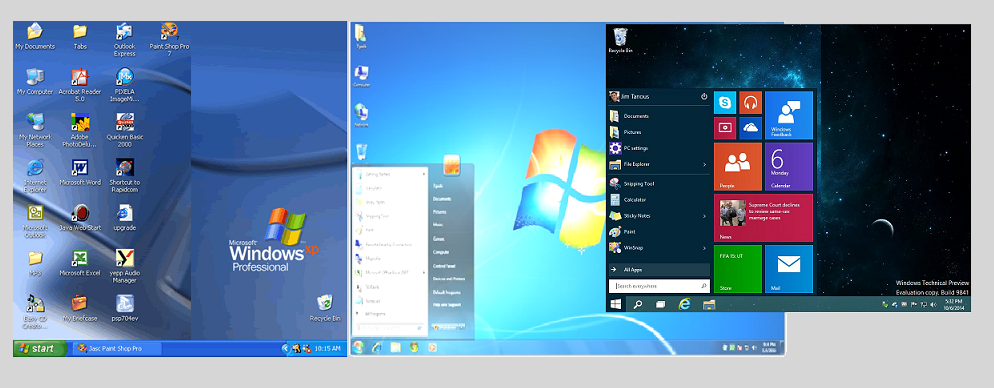Image resolution: width=994 pixels, height=388 pixels.
Task: Open Computer icon on Windows 7 desktop
Action: [362, 76]
